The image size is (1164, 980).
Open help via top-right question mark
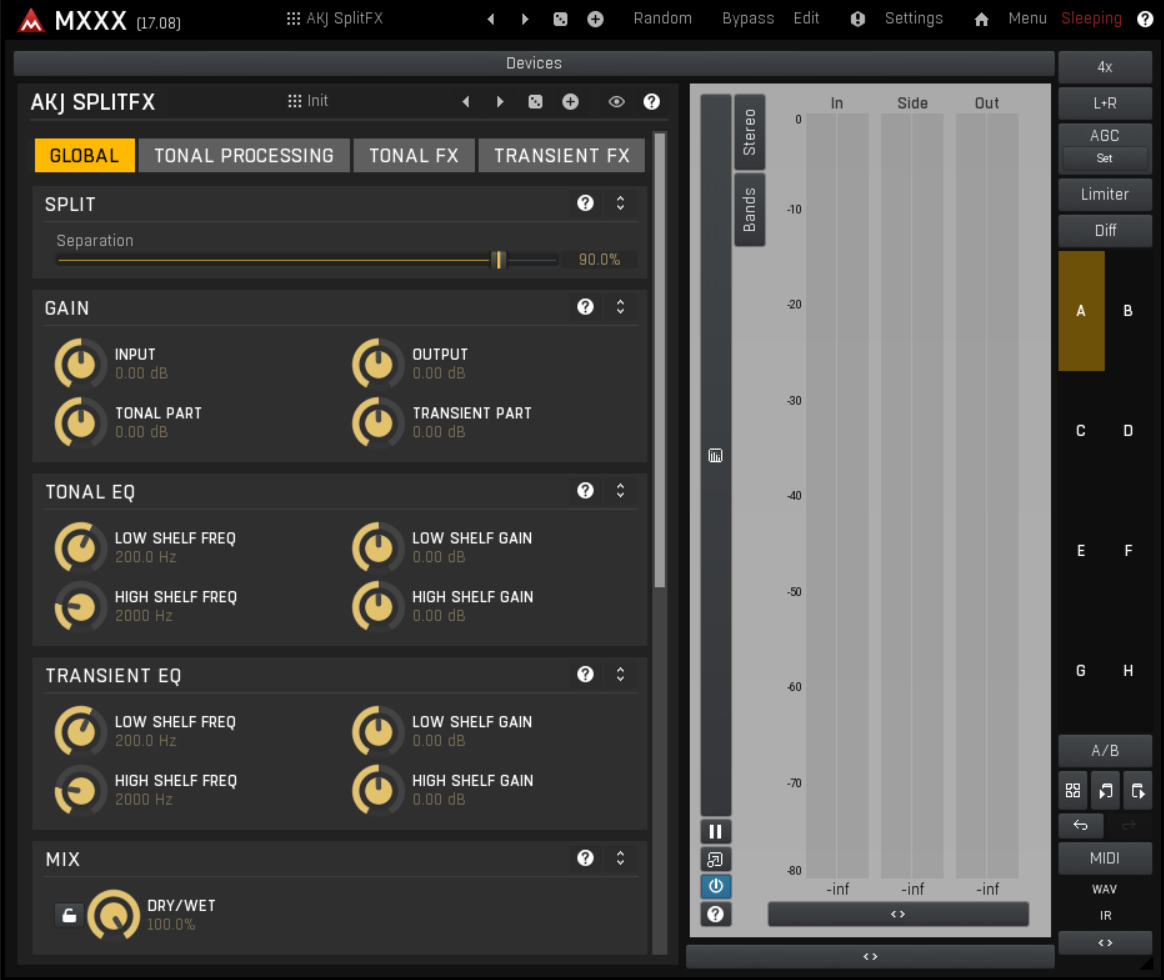pyautogui.click(x=1145, y=19)
